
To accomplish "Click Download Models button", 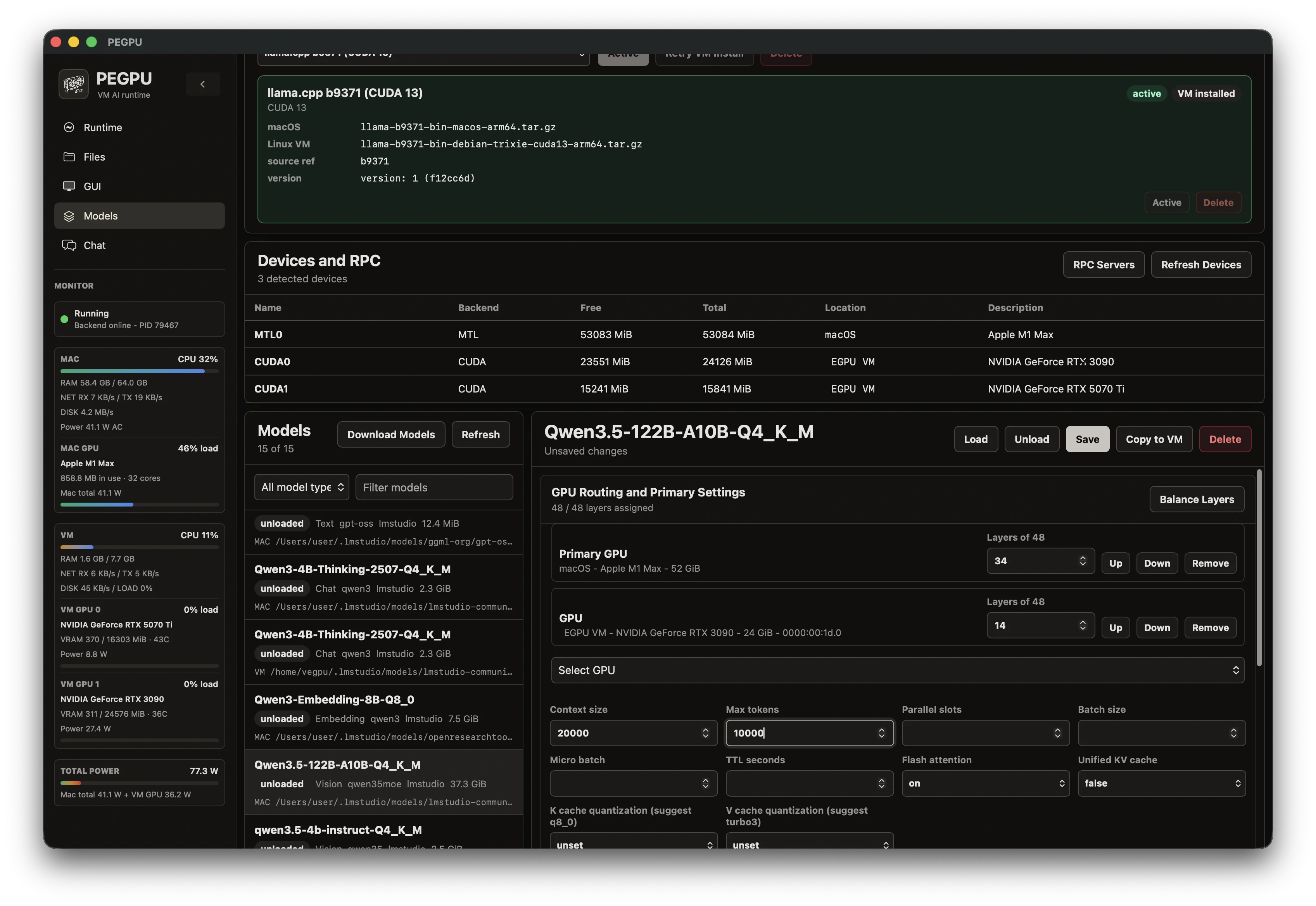I will click(391, 434).
